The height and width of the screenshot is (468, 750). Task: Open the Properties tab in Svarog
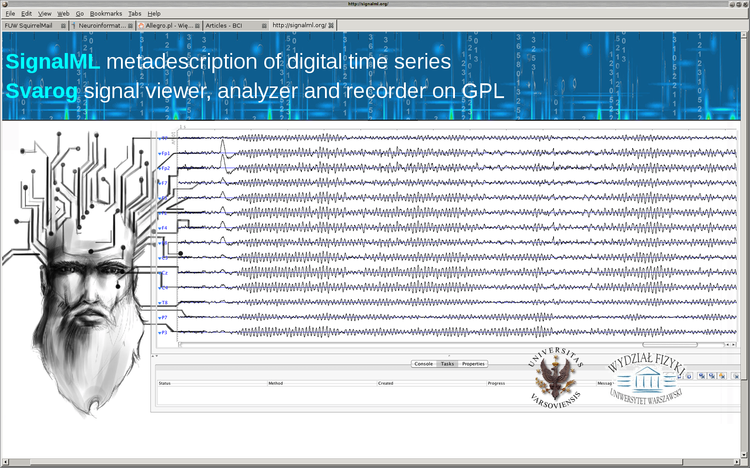[473, 364]
